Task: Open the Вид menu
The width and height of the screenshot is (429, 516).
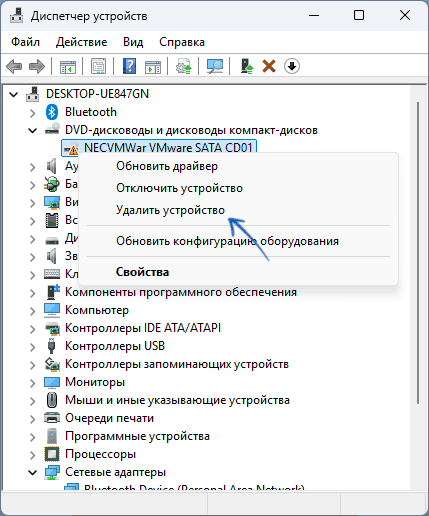Action: [x=133, y=42]
